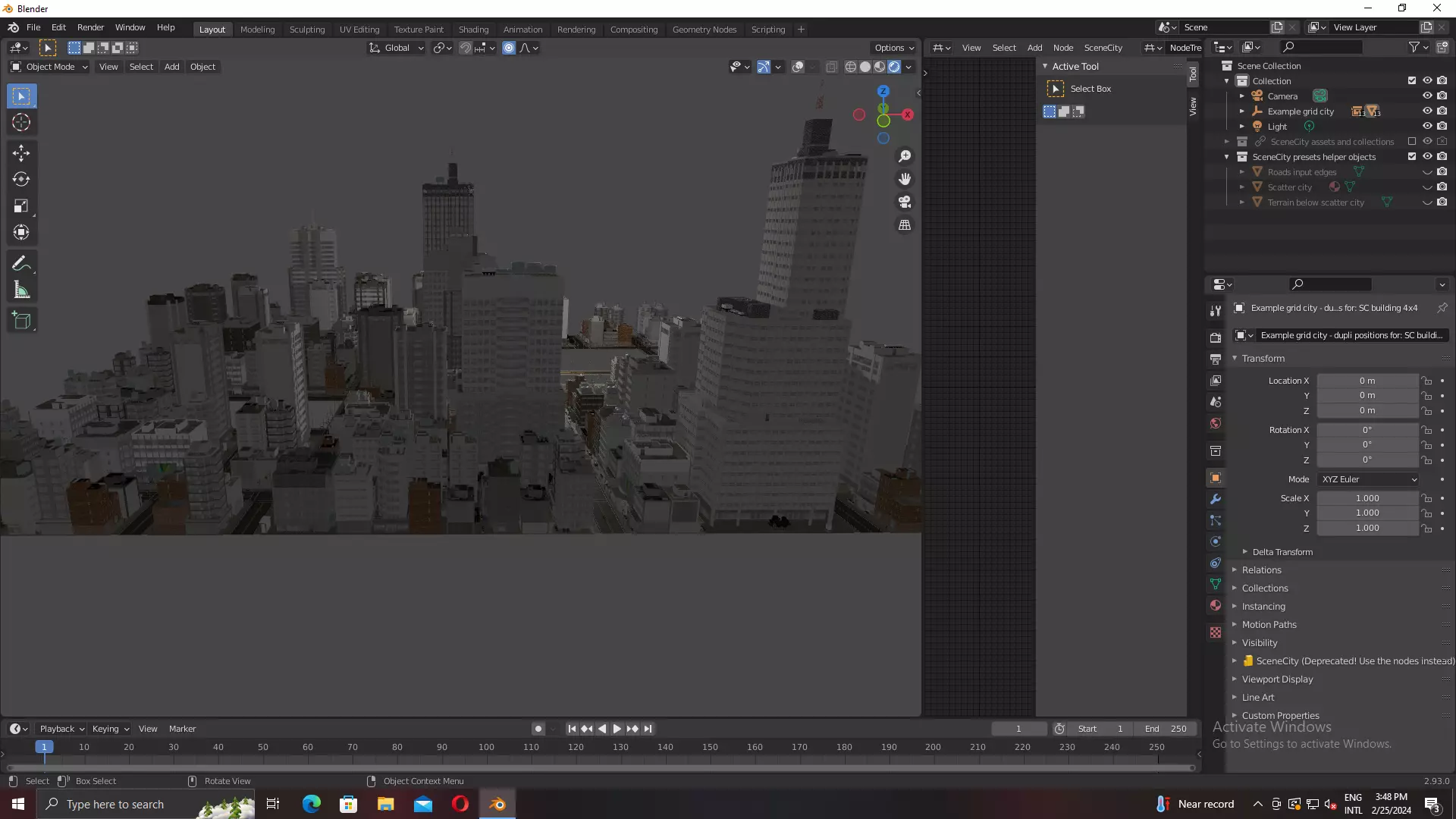Lock Location X transform
This screenshot has height=819, width=1456.
tap(1427, 381)
